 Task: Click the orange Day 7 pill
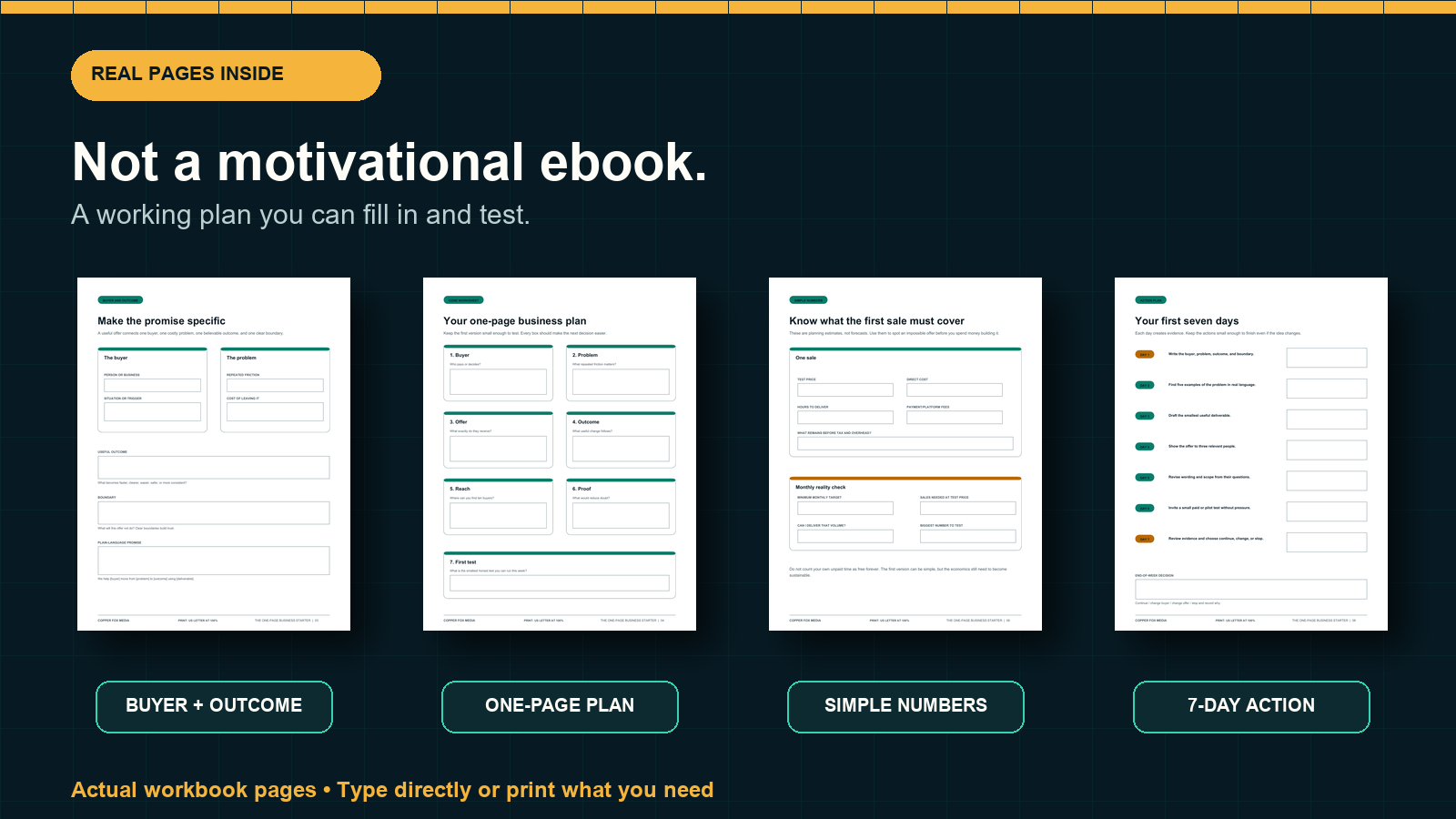(x=1145, y=539)
